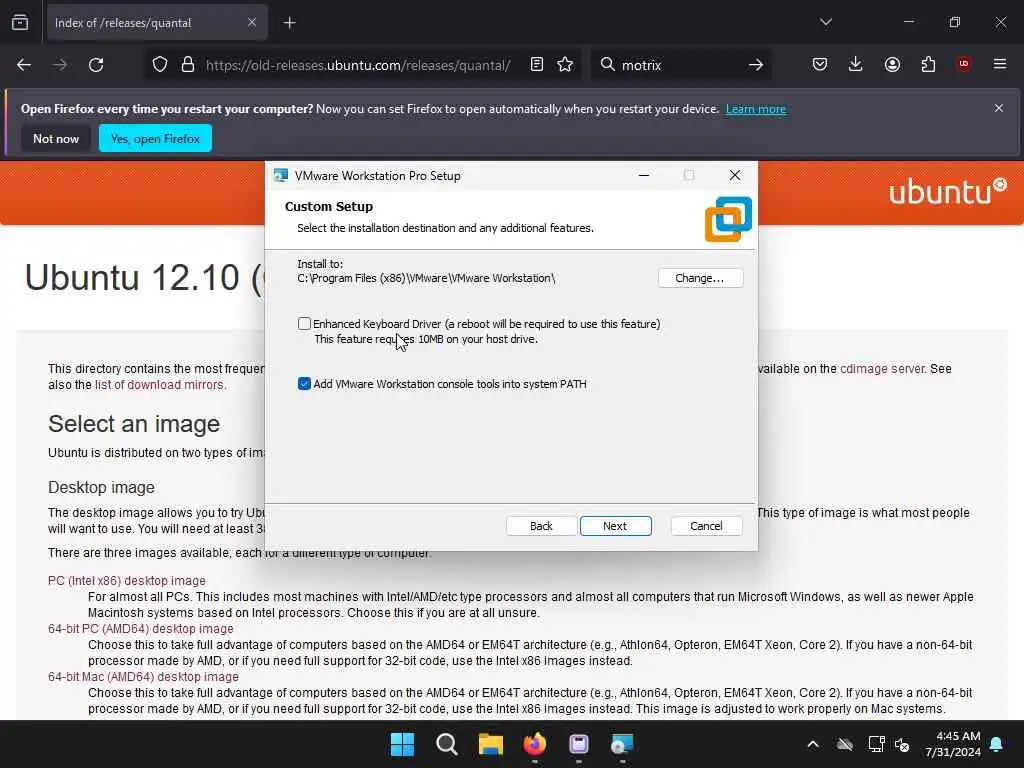Screen dimensions: 1024x768
Task: Open notifications bell icon
Action: point(997,744)
